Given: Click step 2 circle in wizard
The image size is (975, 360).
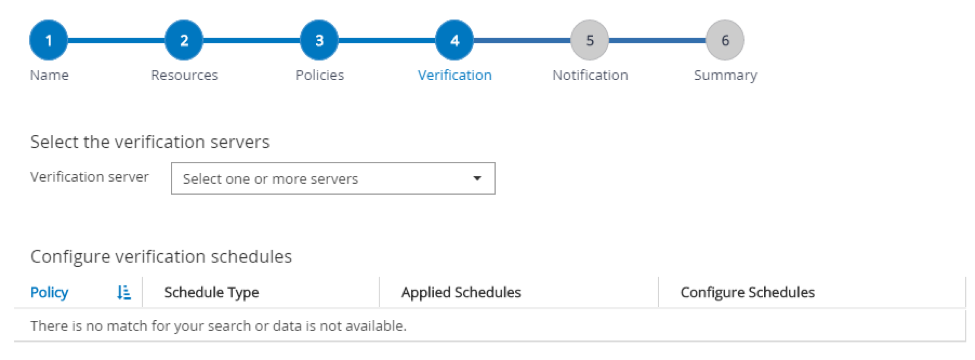Looking at the screenshot, I should click(x=184, y=40).
